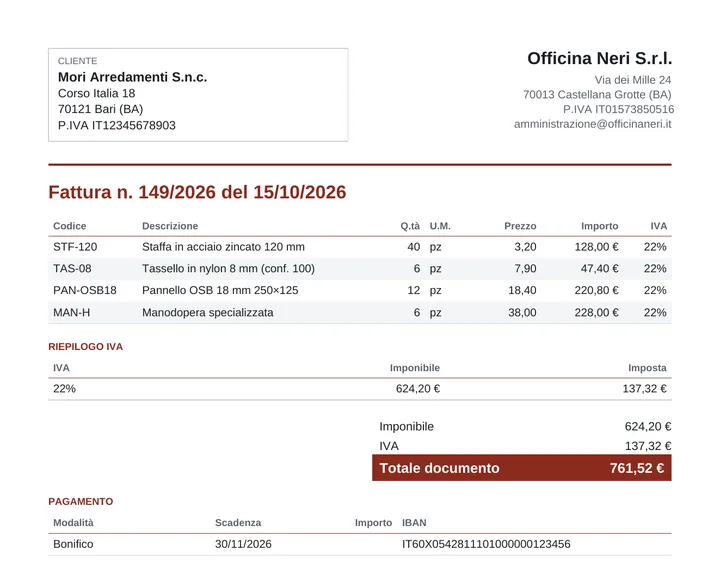
Task: Click 70121 Bari (BA)
Action: pos(101,109)
